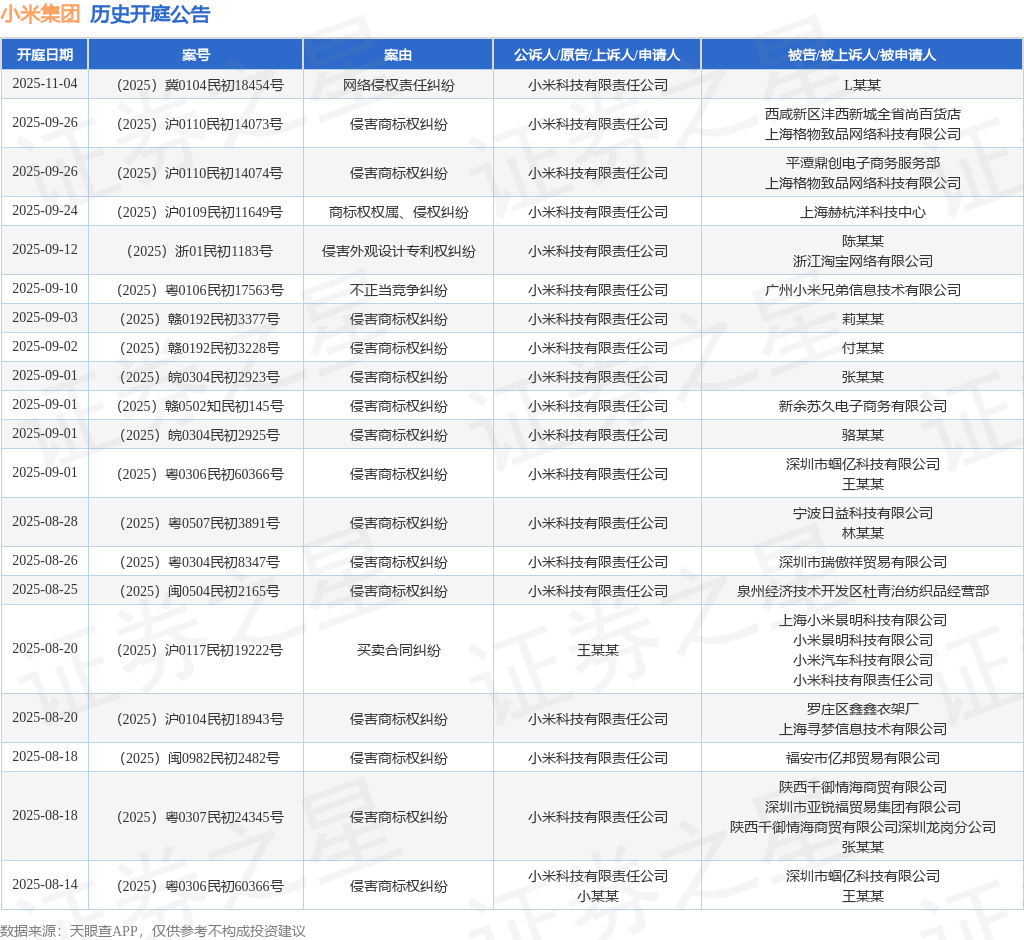Click defendant 莉某某
This screenshot has height=940, width=1024.
click(x=863, y=319)
